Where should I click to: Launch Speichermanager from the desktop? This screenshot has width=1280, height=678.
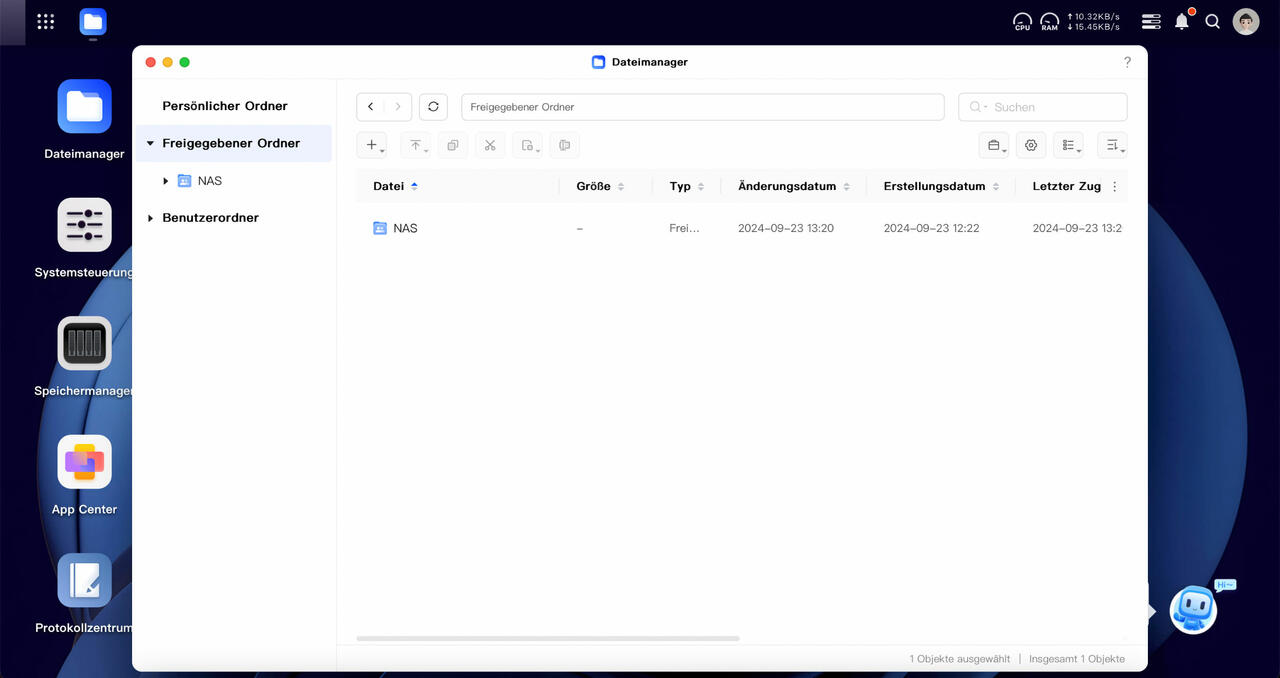[x=84, y=343]
